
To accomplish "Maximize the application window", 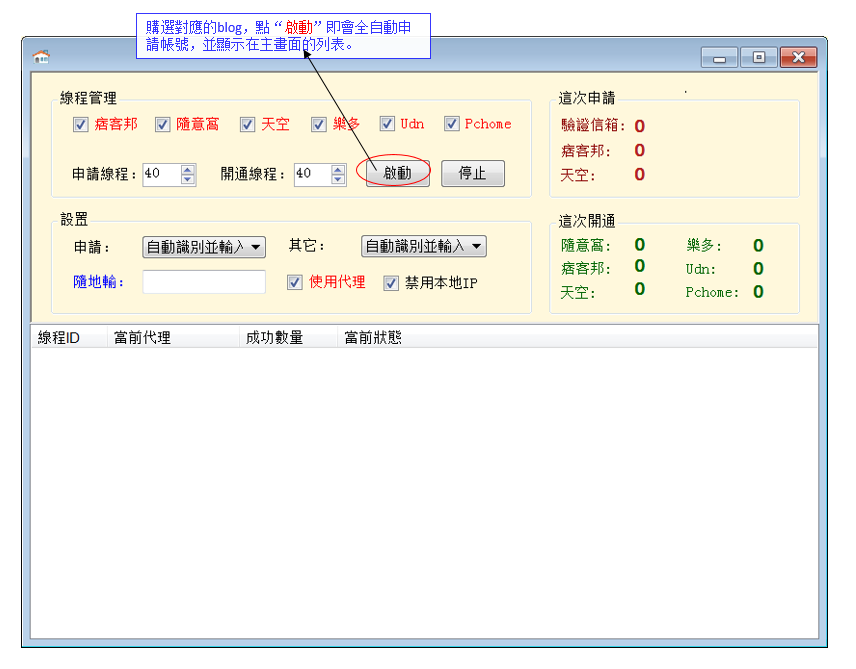I will [759, 58].
